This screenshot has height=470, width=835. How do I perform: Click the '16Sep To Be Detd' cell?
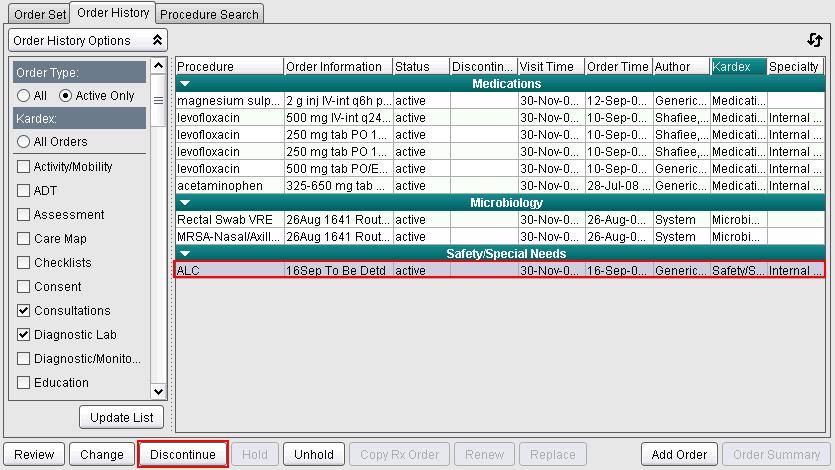[338, 270]
